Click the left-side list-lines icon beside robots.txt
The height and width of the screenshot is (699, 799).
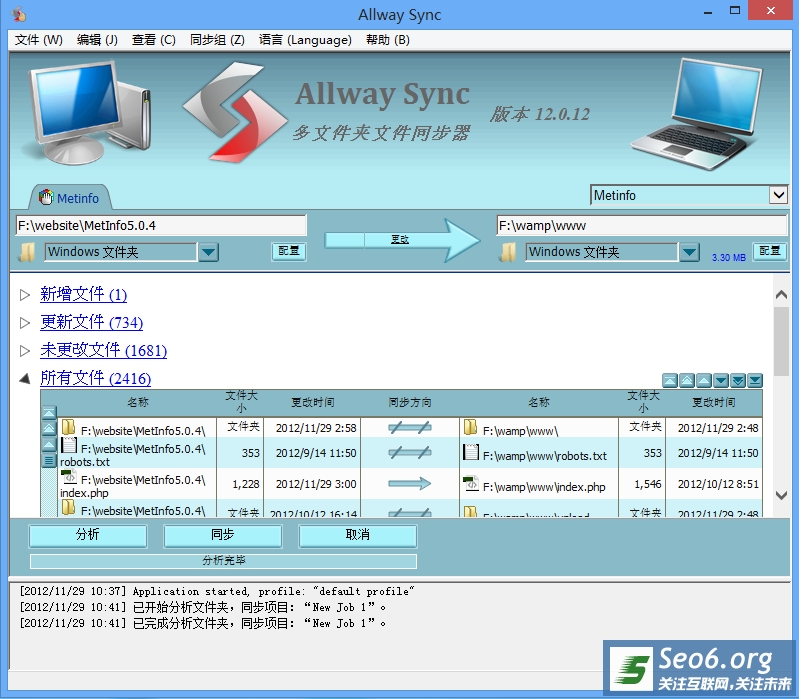pyautogui.click(x=49, y=461)
